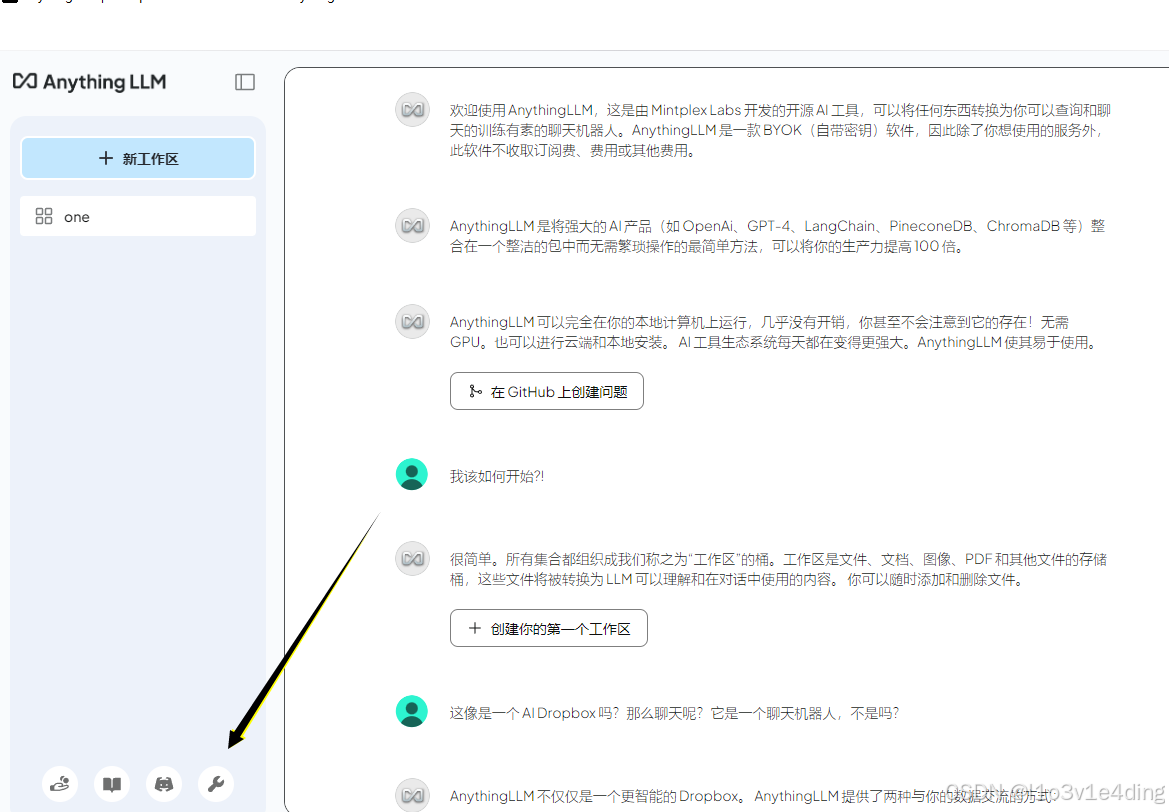The width and height of the screenshot is (1169, 812).
Task: Click the bot avatar beside 欢迎使用 message
Action: (x=412, y=110)
